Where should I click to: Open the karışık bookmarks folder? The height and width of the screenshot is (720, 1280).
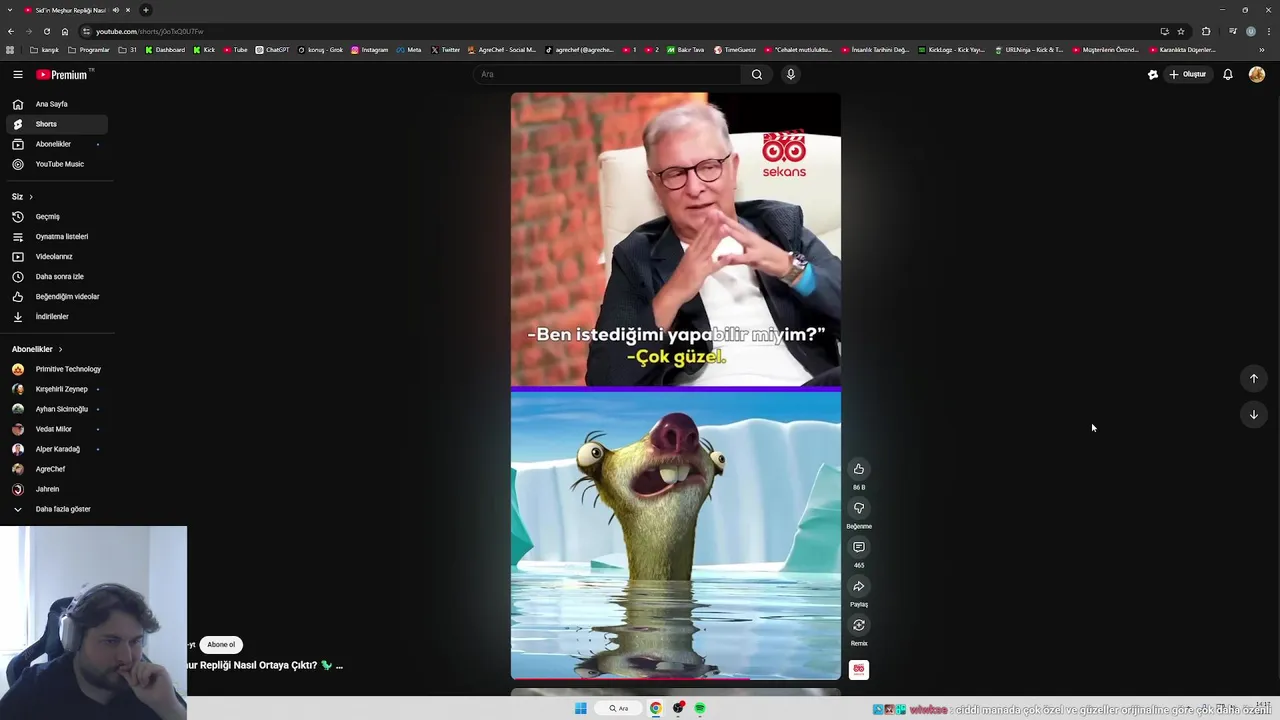[x=44, y=49]
